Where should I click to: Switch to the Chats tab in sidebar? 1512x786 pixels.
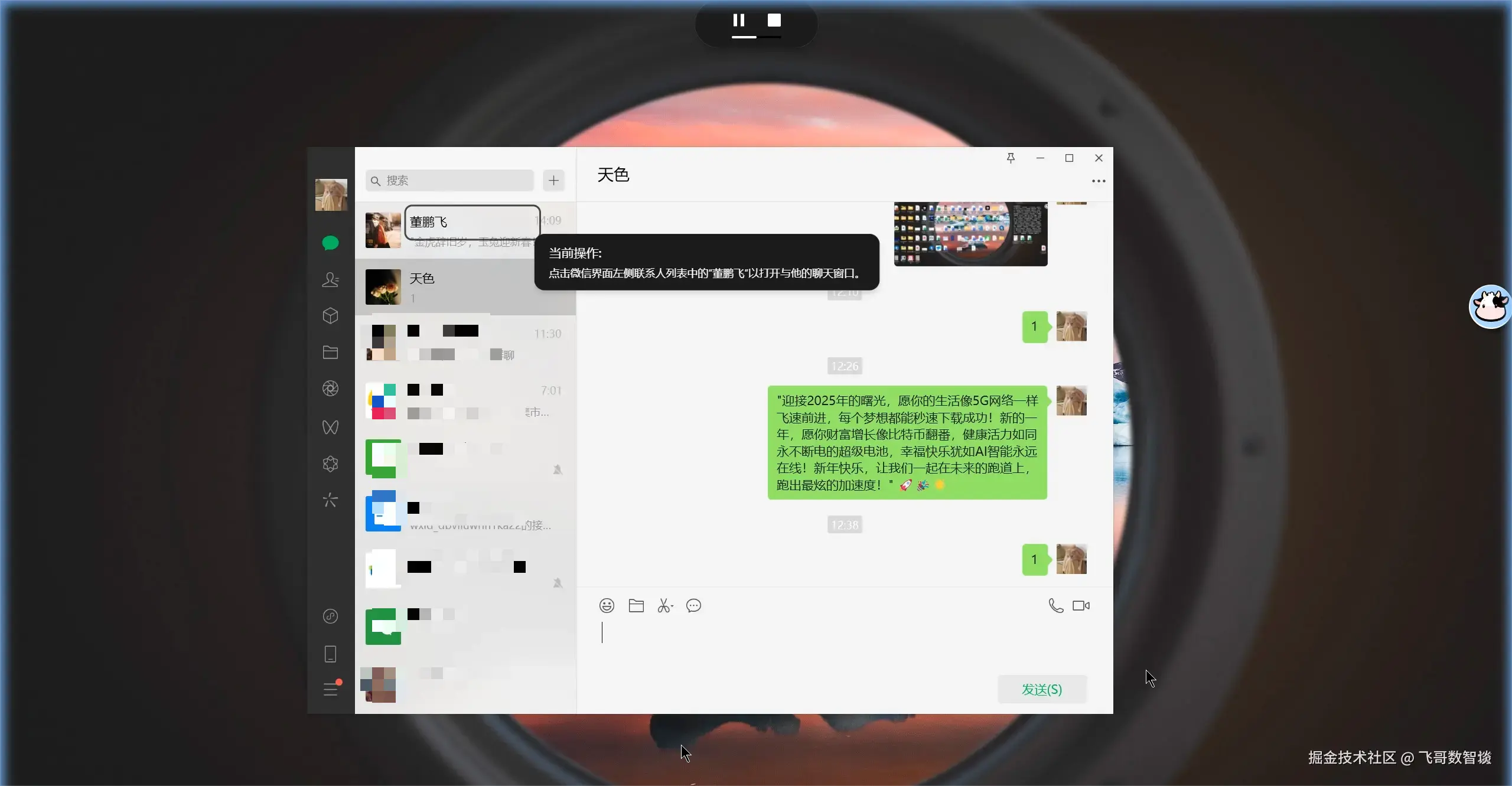click(x=330, y=242)
